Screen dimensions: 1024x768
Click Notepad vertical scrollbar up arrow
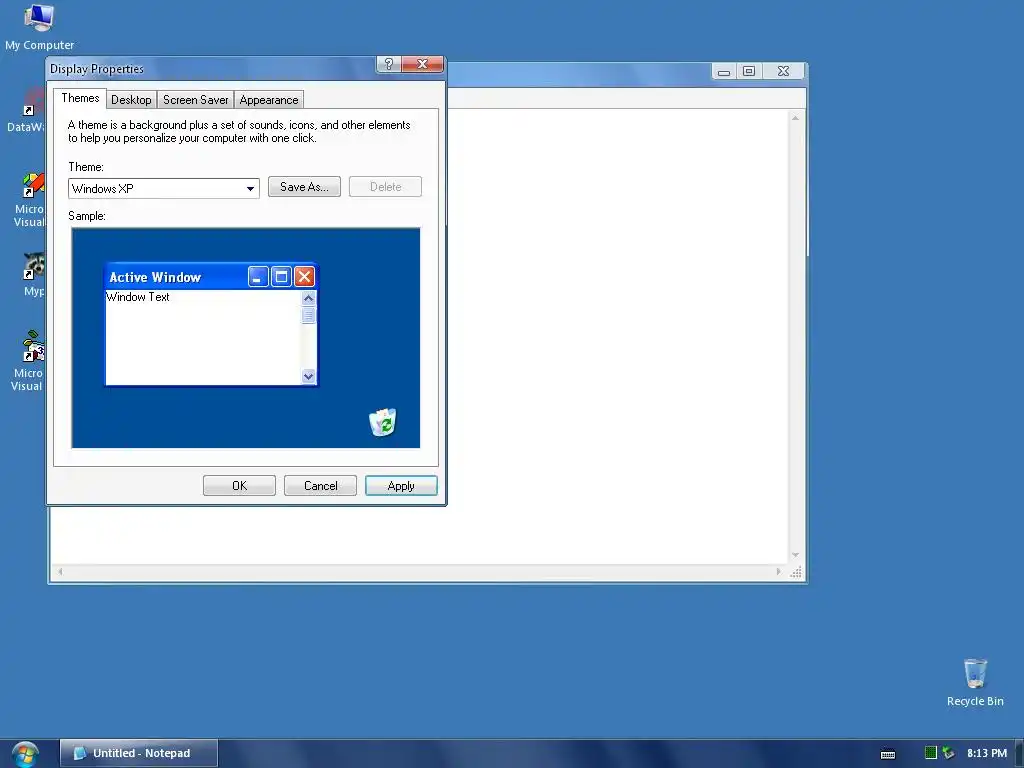coord(795,118)
